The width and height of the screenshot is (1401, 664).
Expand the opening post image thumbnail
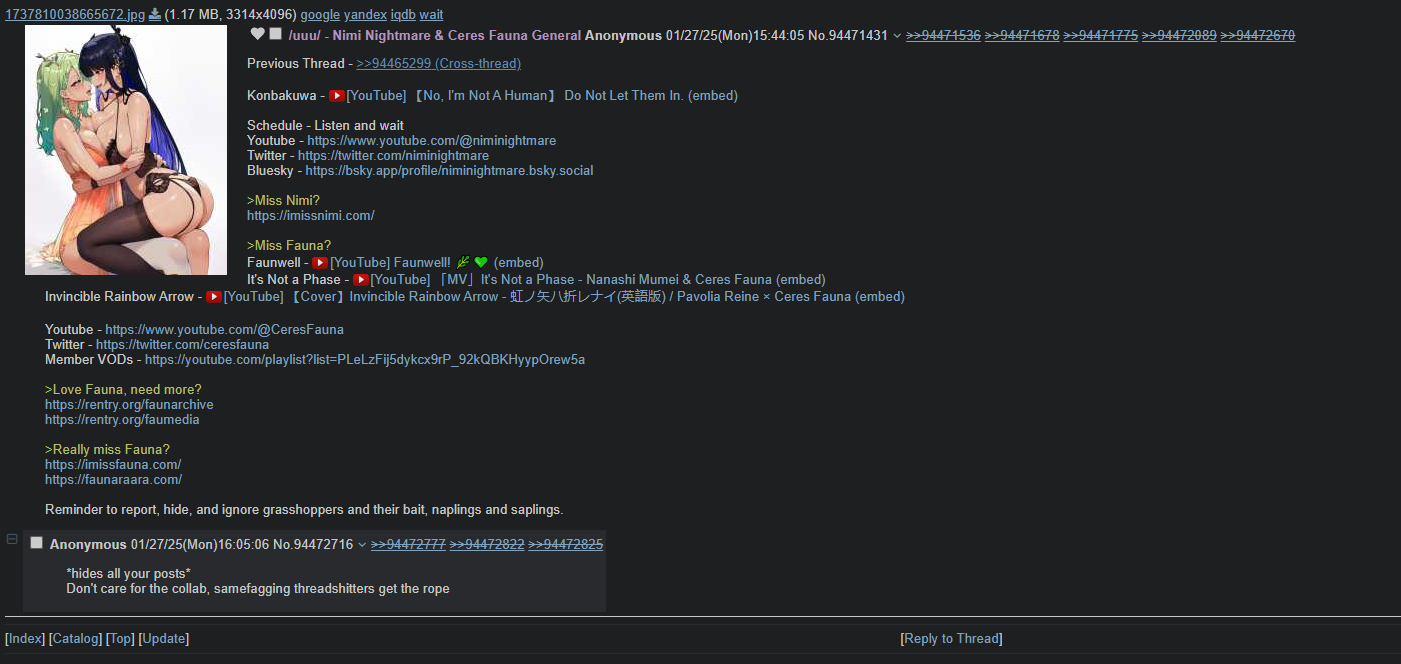pos(126,150)
